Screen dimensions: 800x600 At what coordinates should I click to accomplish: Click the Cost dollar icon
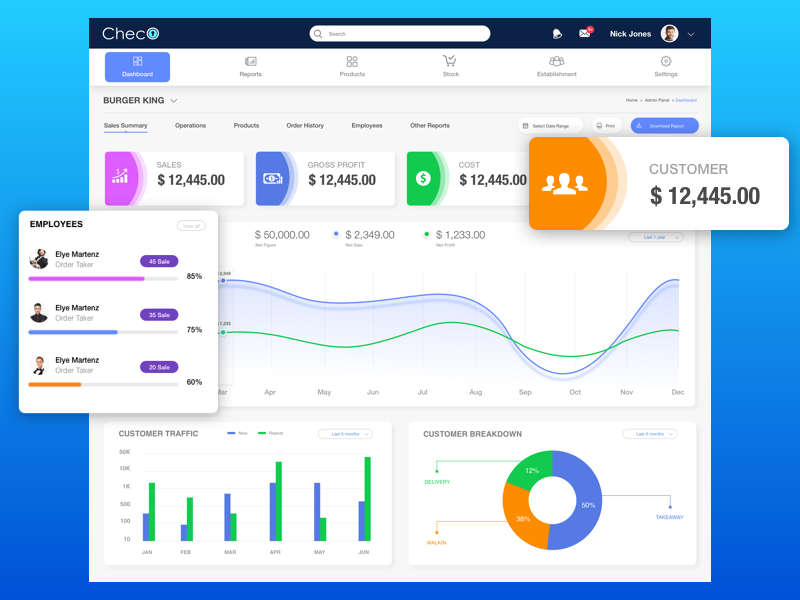423,179
